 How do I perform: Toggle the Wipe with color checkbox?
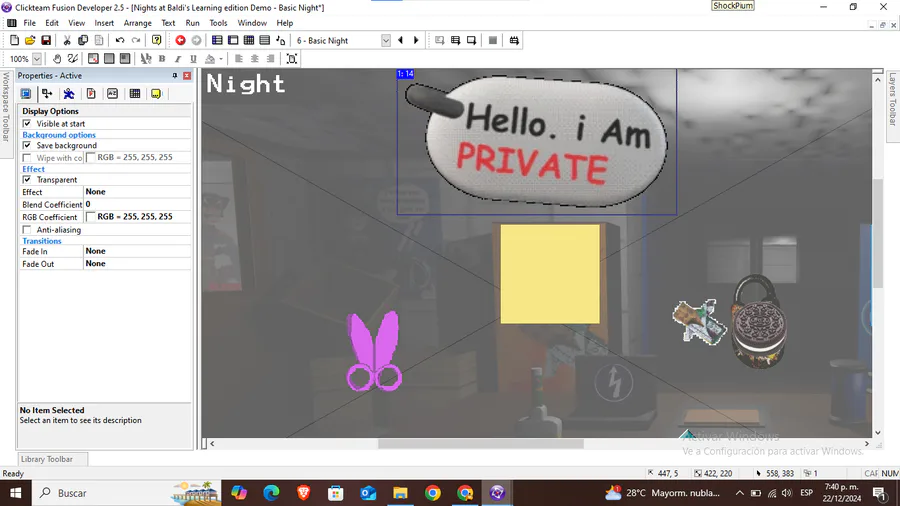click(27, 158)
